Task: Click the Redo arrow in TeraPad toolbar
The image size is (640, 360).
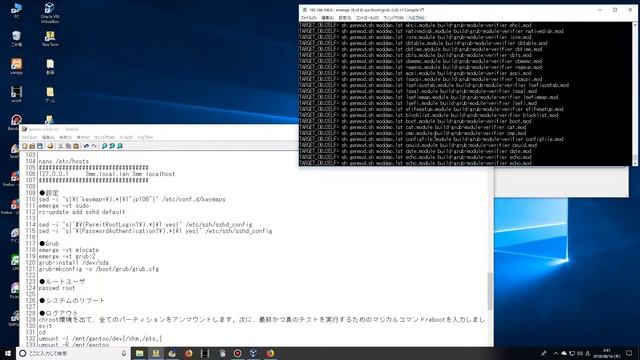Action: coord(94,146)
